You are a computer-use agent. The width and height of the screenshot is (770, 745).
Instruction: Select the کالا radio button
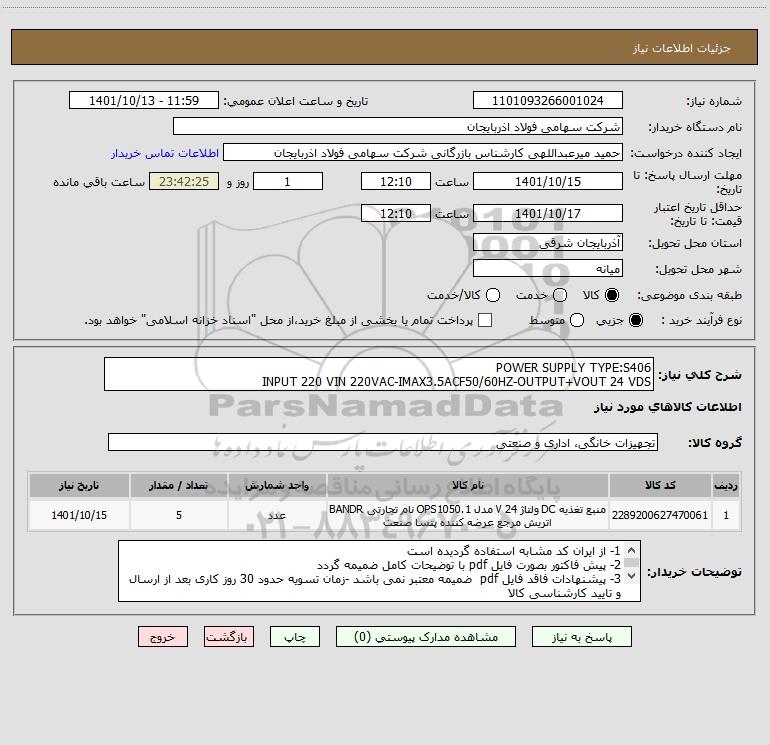612,295
